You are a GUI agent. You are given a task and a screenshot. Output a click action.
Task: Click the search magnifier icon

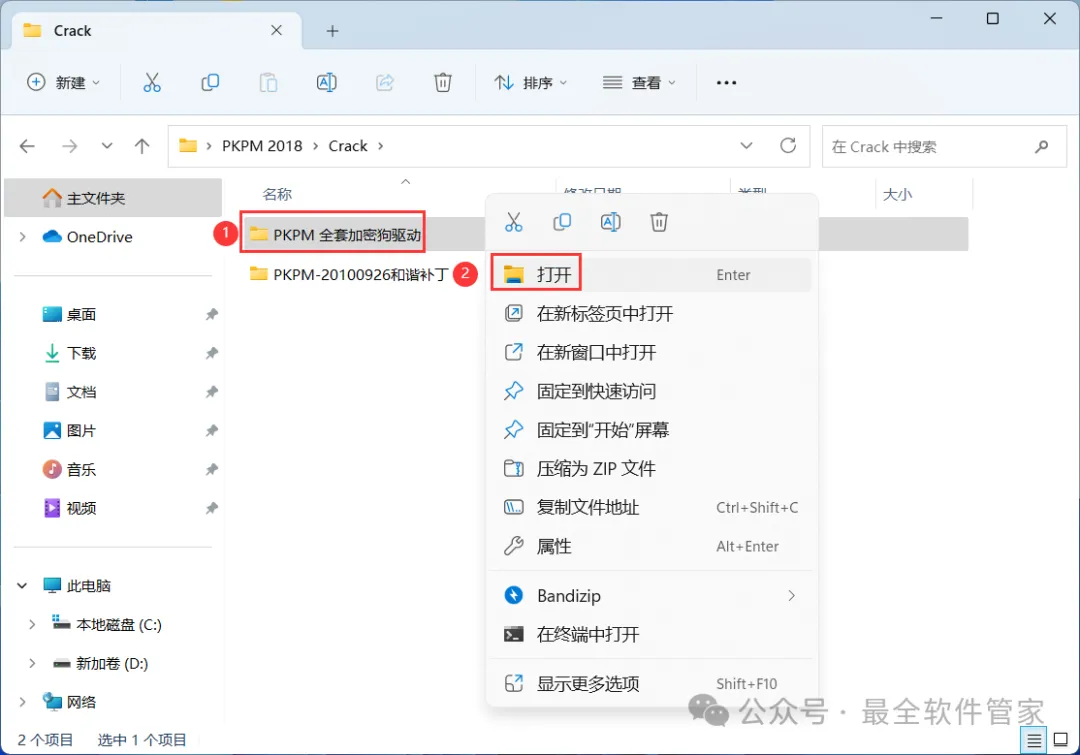tap(1041, 146)
